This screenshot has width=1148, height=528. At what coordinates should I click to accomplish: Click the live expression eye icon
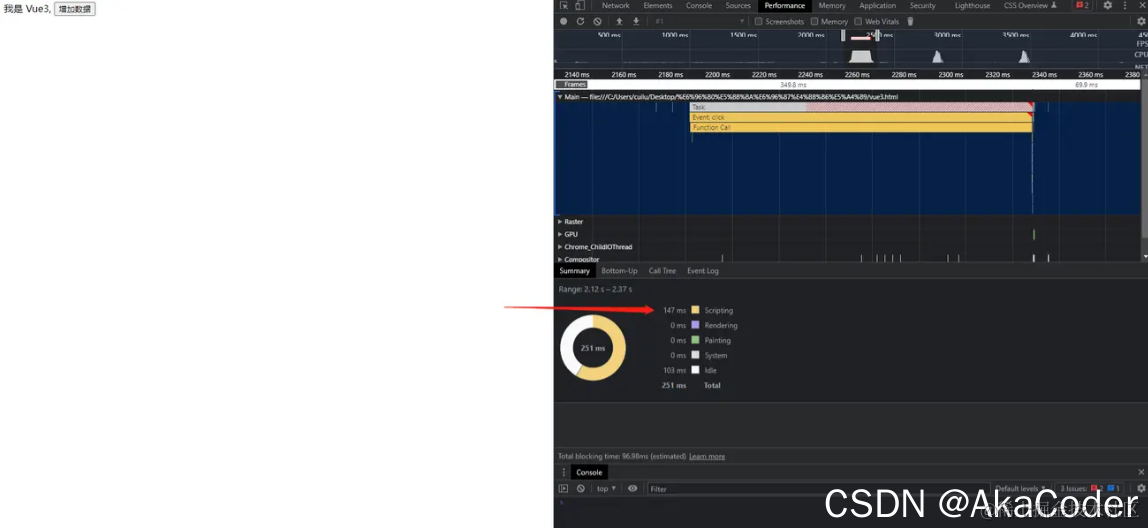click(633, 488)
